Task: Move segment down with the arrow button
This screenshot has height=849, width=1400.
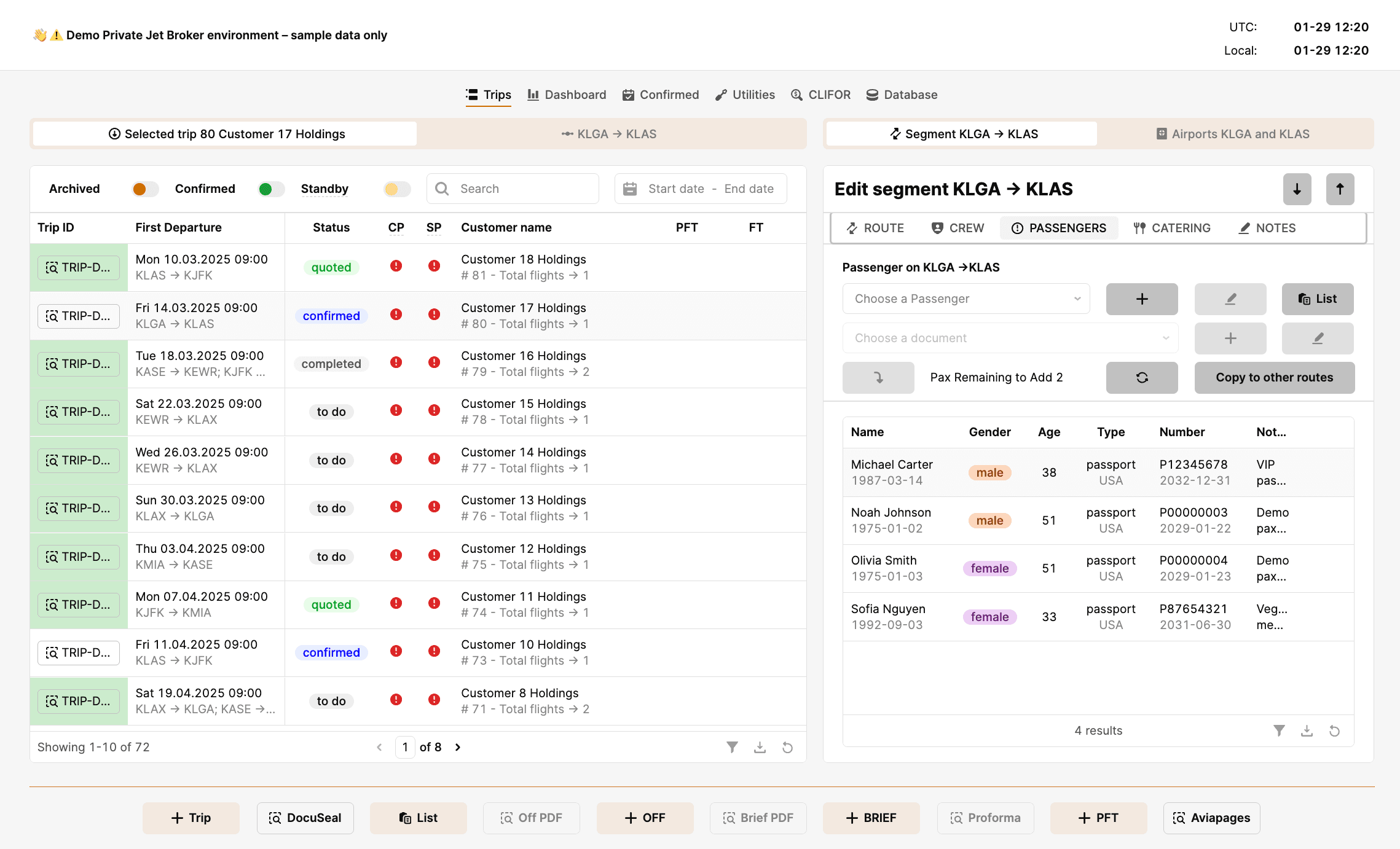Action: [1297, 189]
